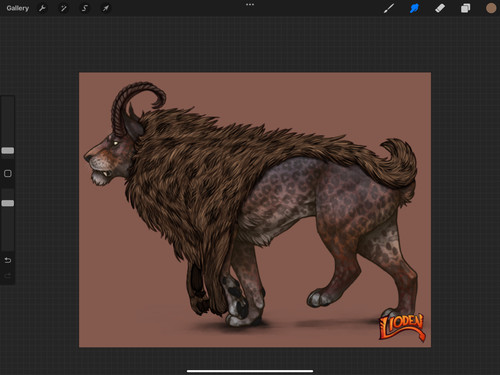Select the Eraser tool

click(440, 8)
